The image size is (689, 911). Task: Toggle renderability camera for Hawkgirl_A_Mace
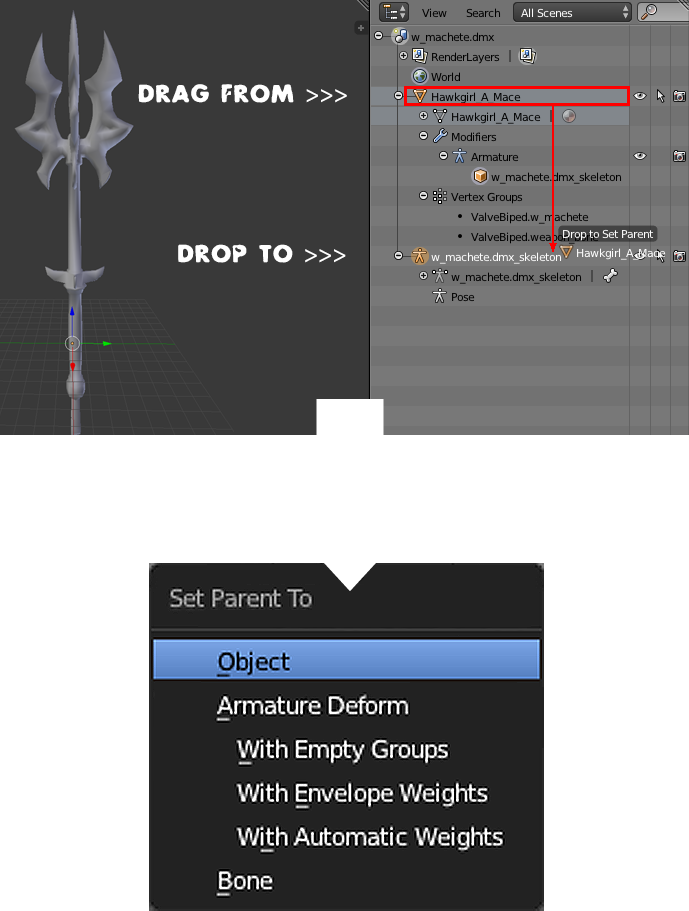[679, 96]
